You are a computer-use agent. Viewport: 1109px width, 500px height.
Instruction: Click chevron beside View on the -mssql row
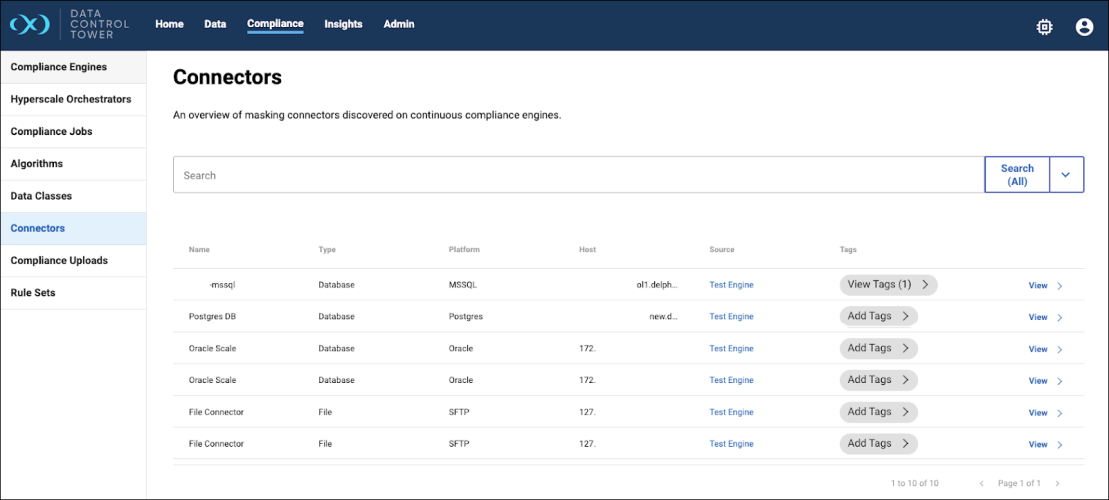tap(1060, 286)
